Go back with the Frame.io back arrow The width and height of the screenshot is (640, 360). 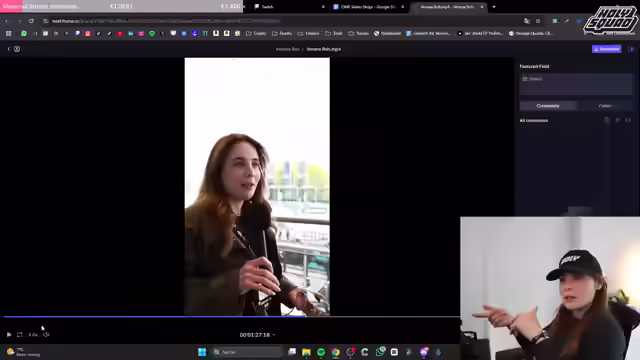tap(9, 49)
